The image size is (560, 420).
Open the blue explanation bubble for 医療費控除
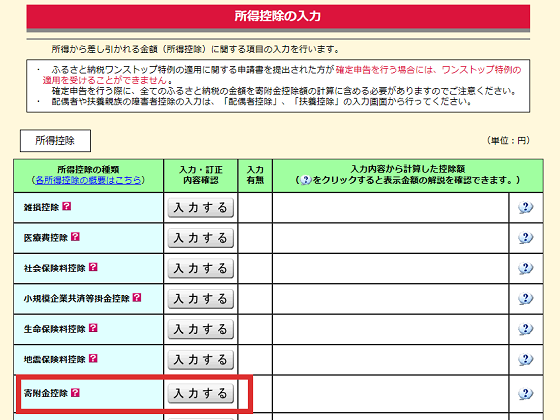525,238
